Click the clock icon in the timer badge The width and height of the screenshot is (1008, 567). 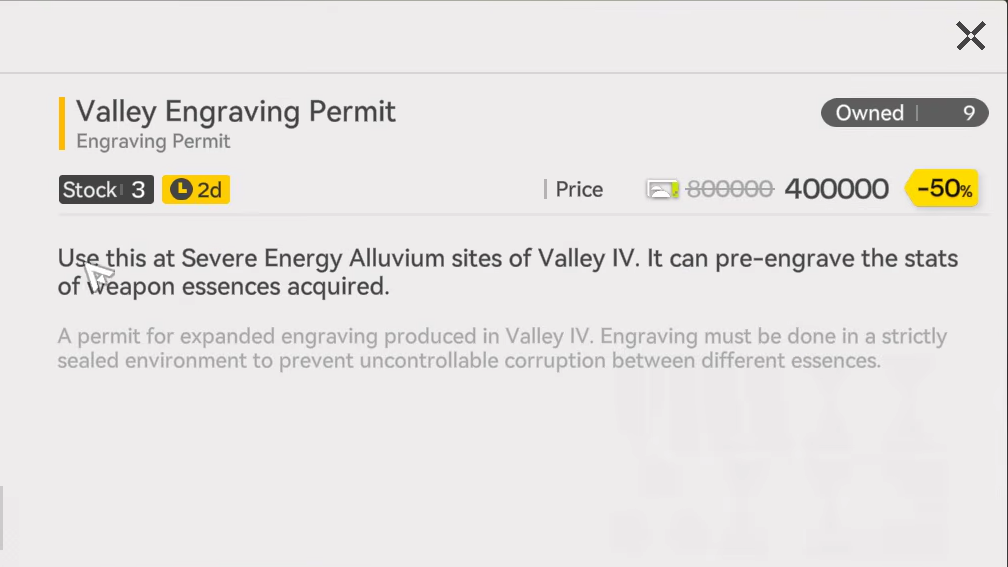180,189
